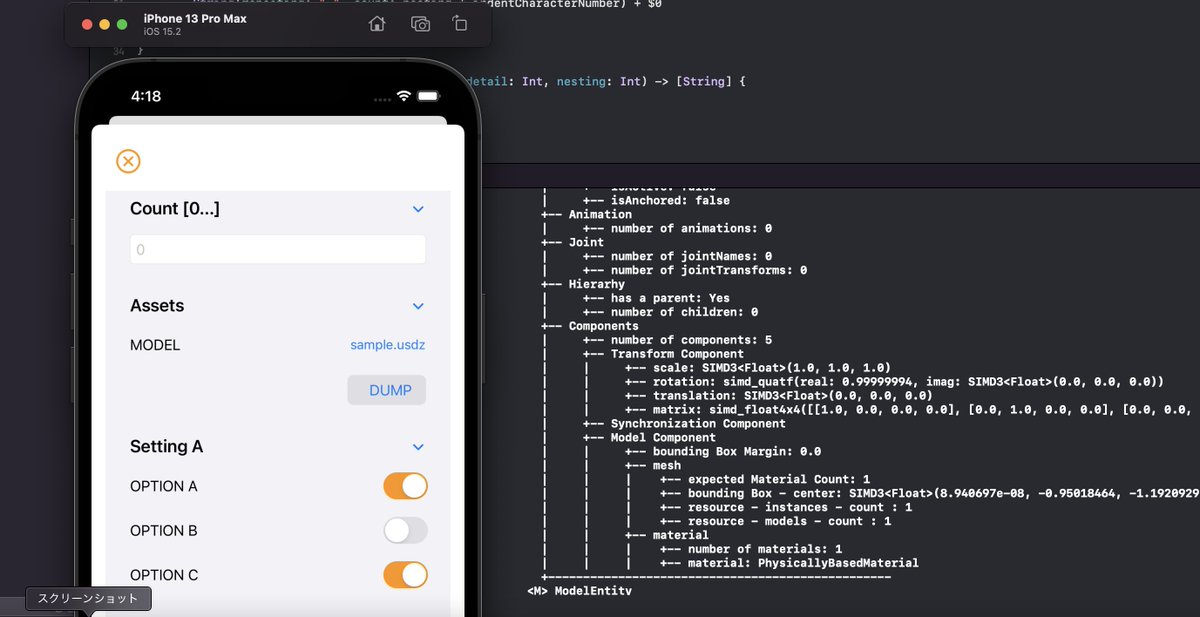Collapse the Assets section chevron
Screen dimensions: 1200x617
(x=418, y=306)
